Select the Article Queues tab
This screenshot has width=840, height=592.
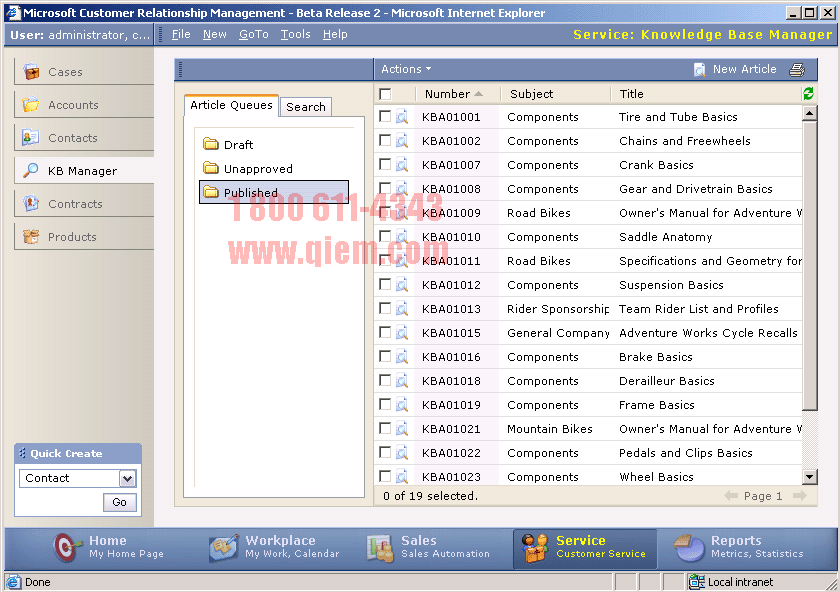click(x=231, y=105)
